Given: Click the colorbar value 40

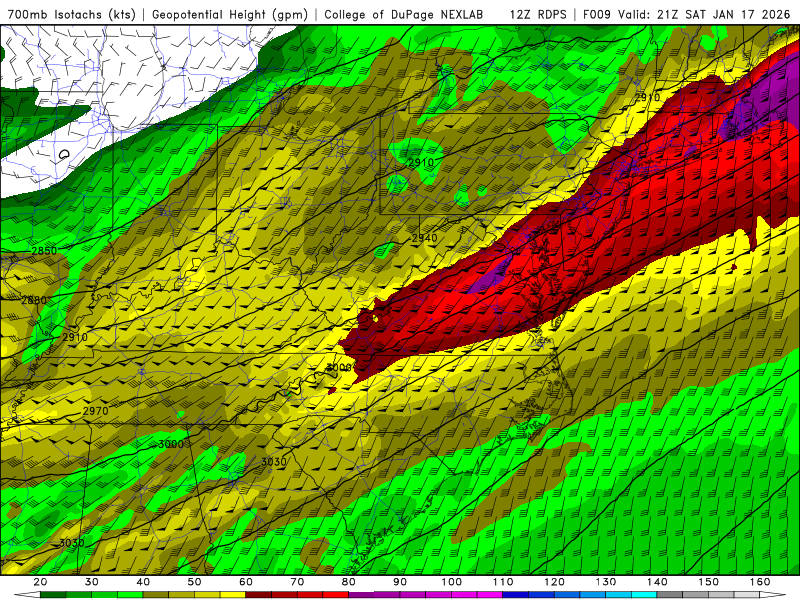Looking at the screenshot, I should 143,582.
